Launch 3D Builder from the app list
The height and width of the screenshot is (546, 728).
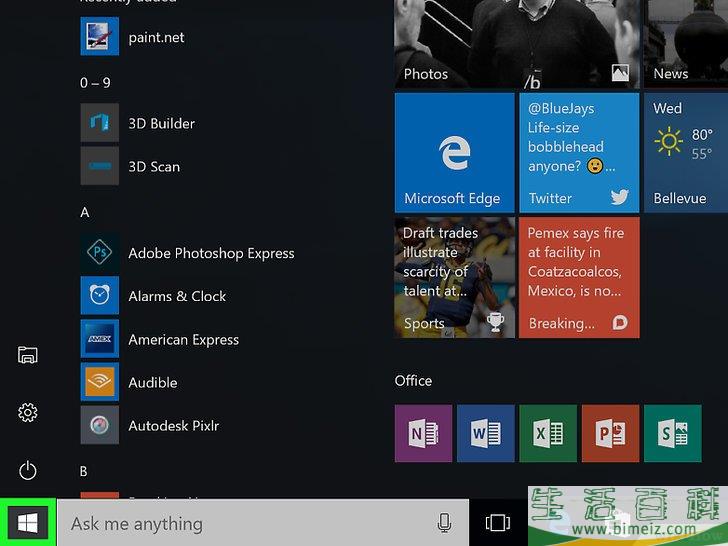click(99, 123)
